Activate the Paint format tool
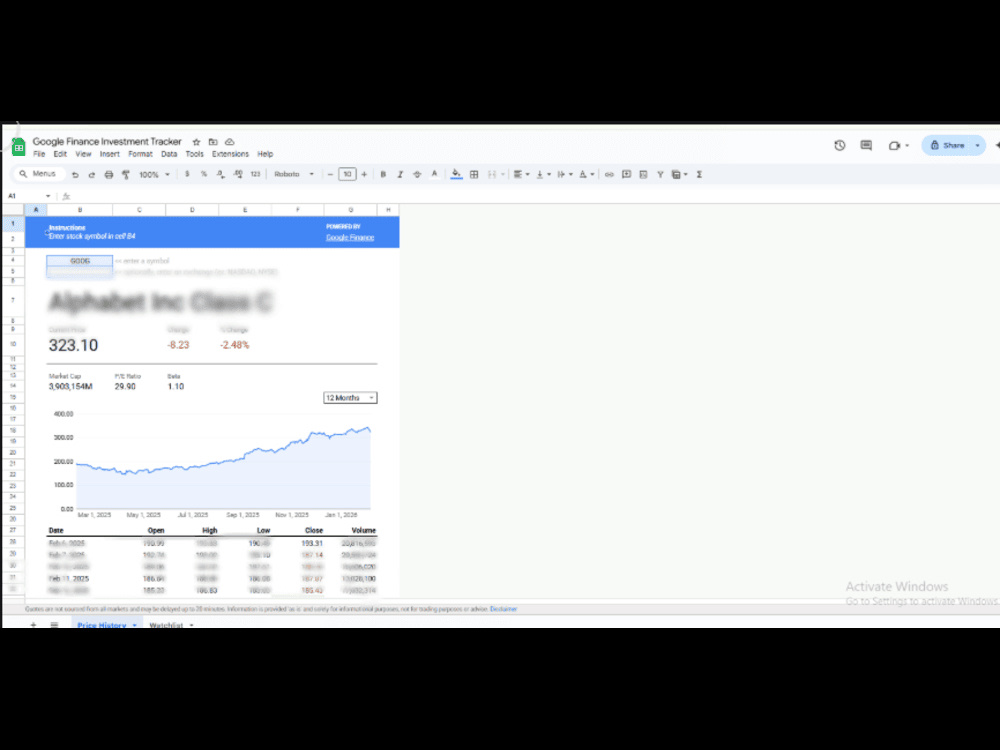1000x750 pixels. click(126, 174)
